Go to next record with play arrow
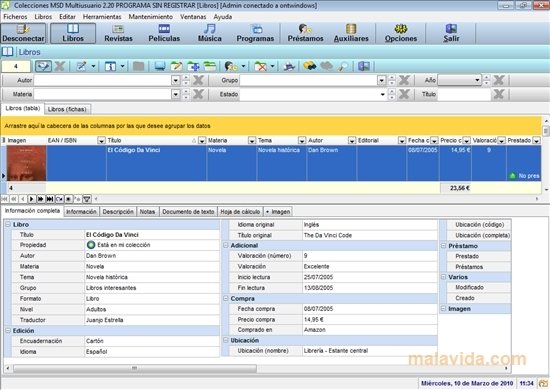This screenshot has height=390, width=550. tap(32, 199)
